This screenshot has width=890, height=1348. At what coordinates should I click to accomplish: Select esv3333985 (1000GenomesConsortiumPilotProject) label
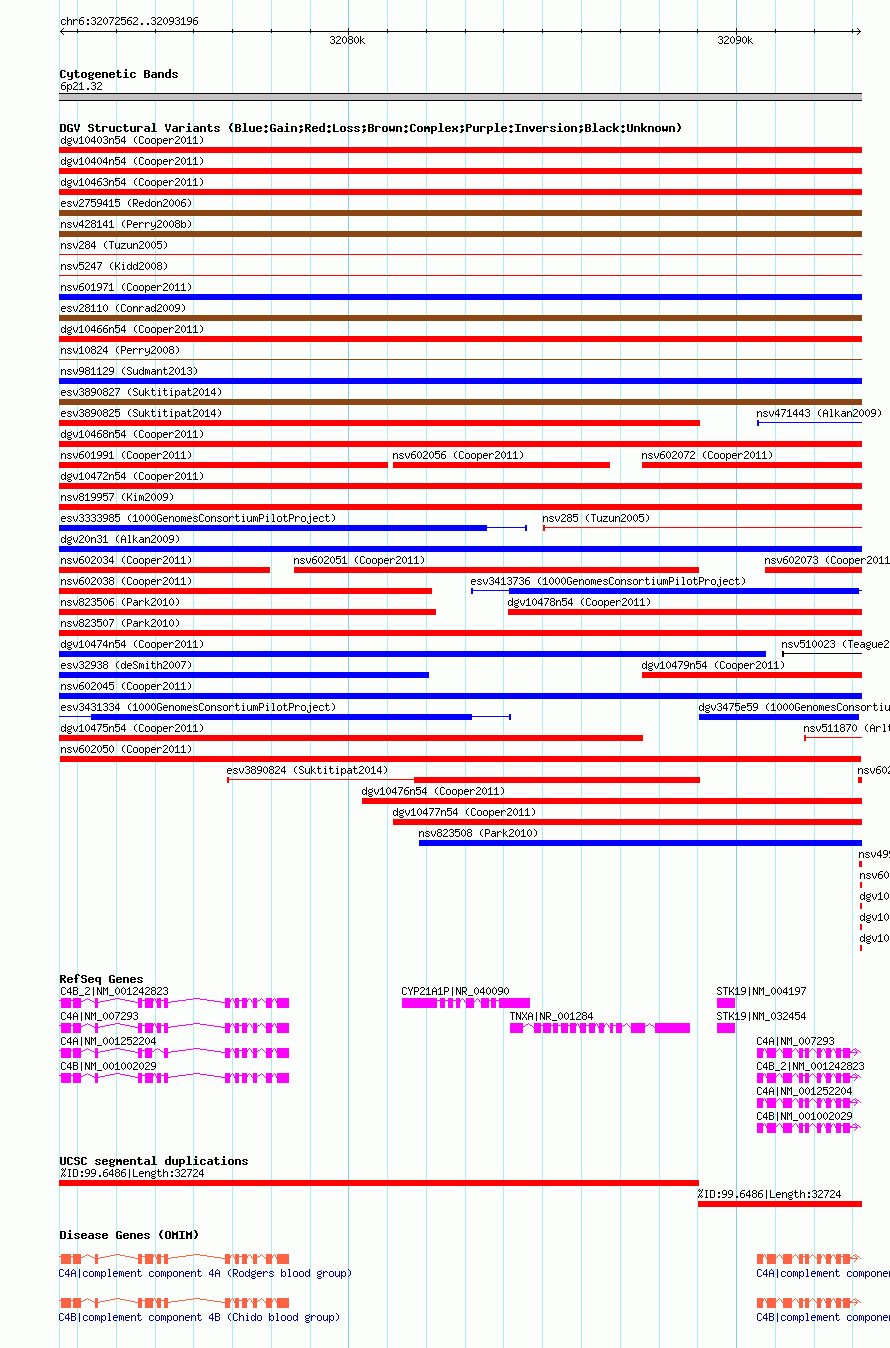click(x=198, y=518)
